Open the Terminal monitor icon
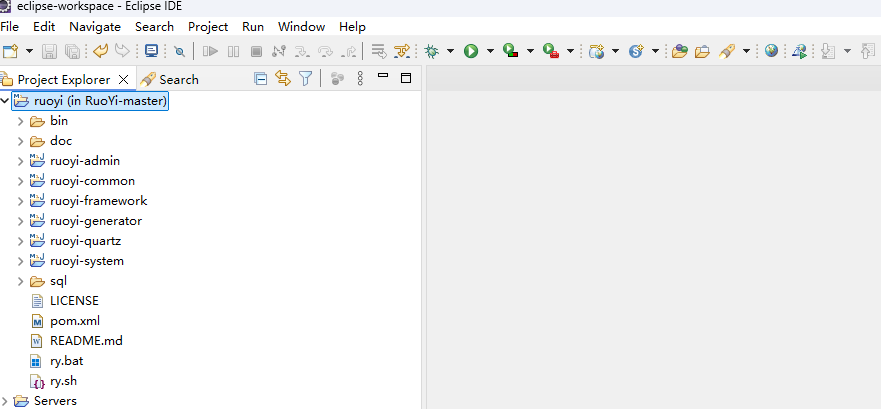 point(151,51)
